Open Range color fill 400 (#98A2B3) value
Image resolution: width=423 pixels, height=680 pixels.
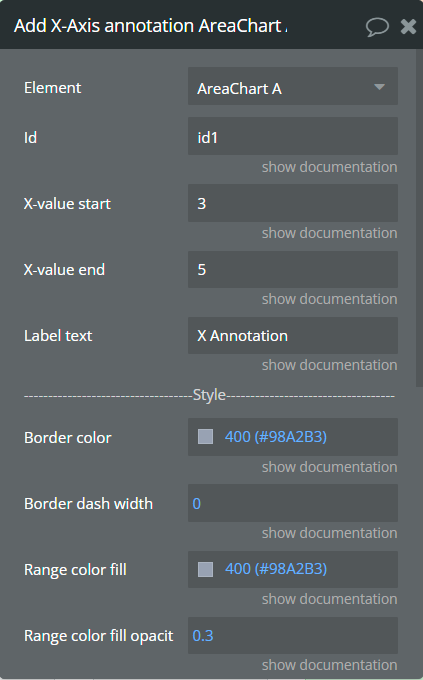tap(275, 569)
